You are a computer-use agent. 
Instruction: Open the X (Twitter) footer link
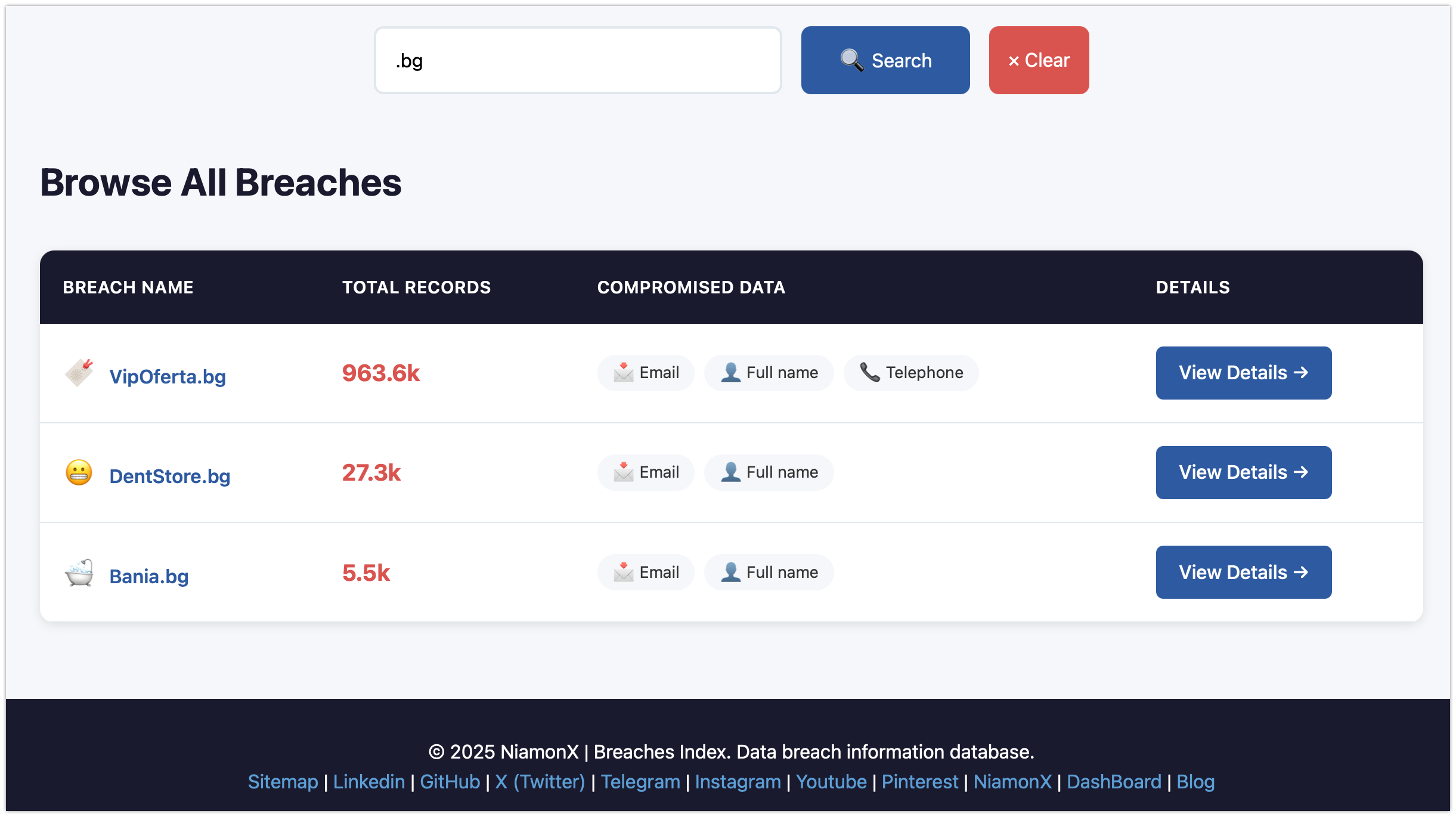click(x=540, y=782)
